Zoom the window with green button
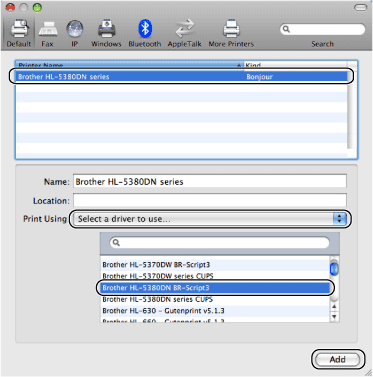This screenshot has height=377, width=373. (x=37, y=7)
